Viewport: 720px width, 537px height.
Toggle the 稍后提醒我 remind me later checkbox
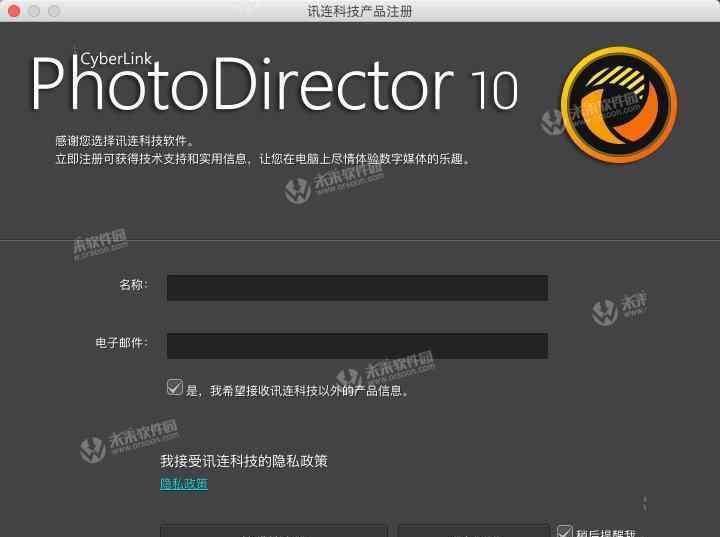564,531
